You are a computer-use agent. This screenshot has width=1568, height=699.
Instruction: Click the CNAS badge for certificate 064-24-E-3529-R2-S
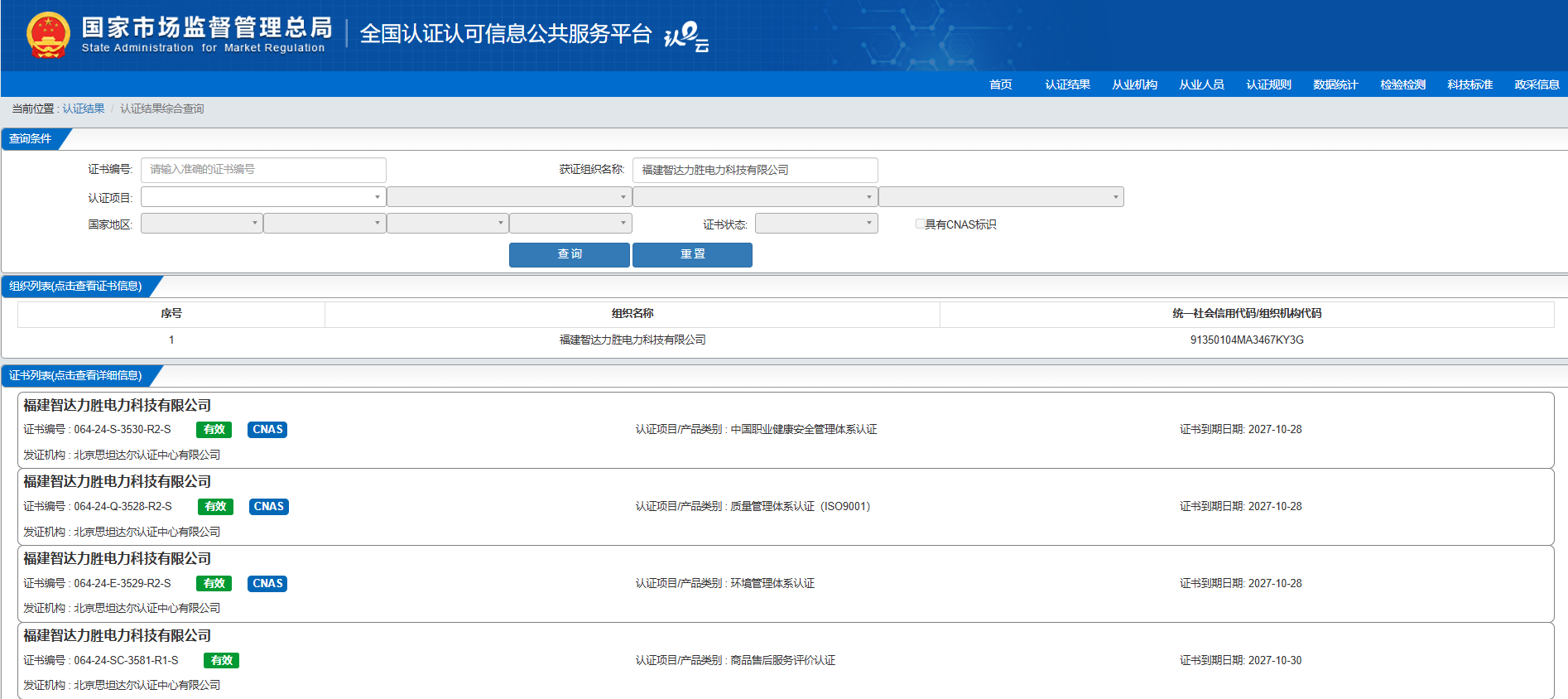click(x=267, y=584)
